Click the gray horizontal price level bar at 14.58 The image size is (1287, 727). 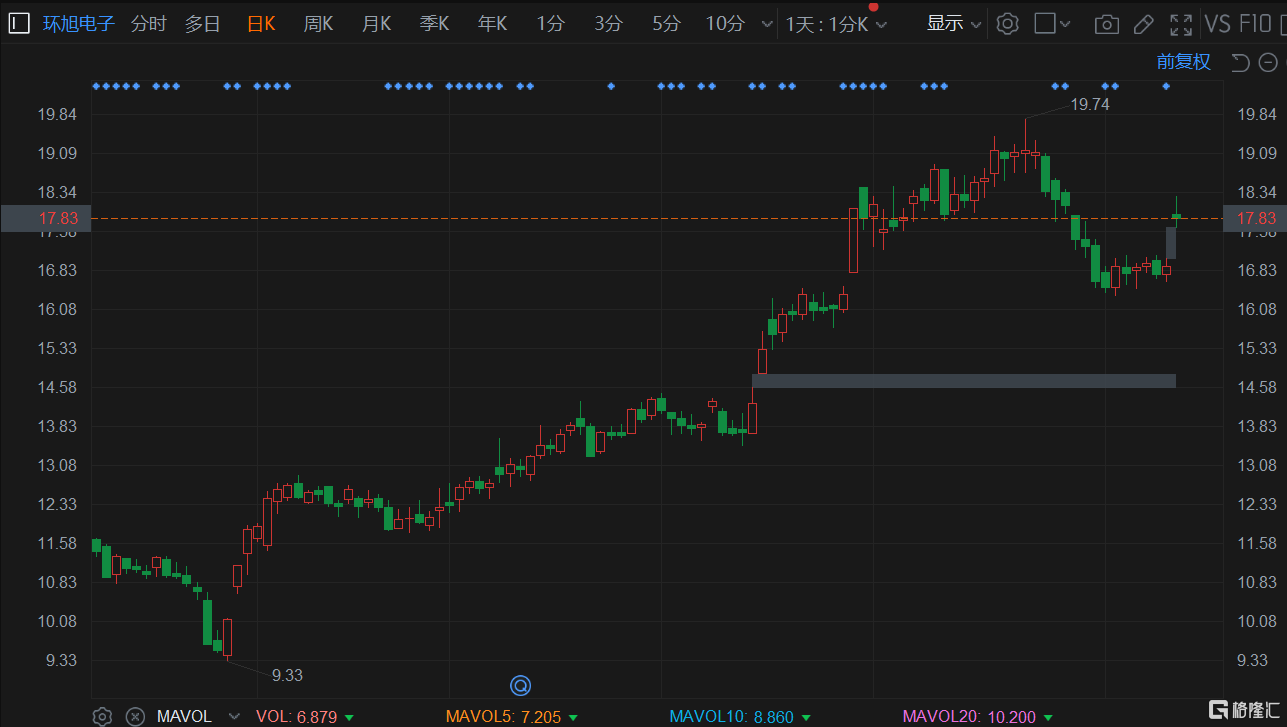click(x=963, y=381)
